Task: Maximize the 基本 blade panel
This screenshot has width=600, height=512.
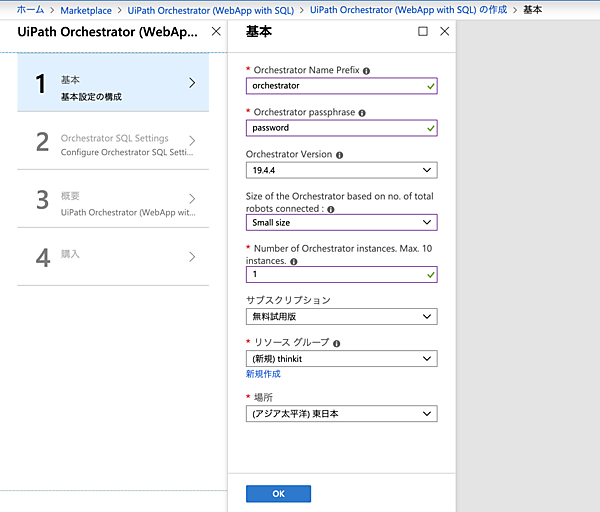Action: pos(423,31)
